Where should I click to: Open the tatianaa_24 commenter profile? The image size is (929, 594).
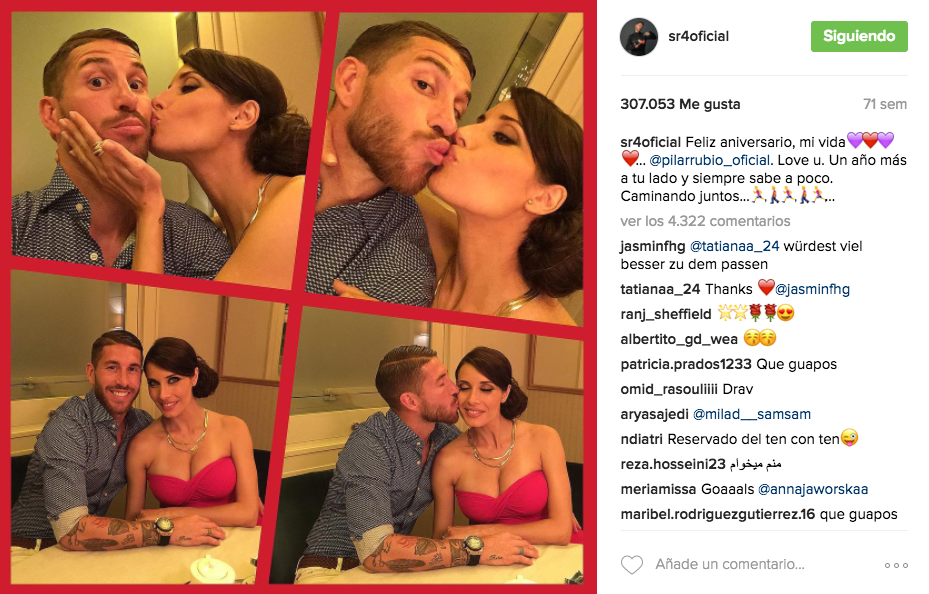[x=660, y=289]
